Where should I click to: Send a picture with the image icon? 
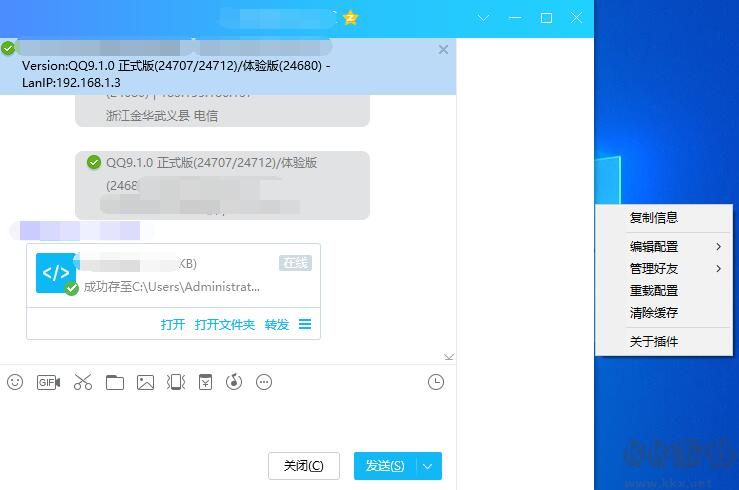click(x=145, y=382)
